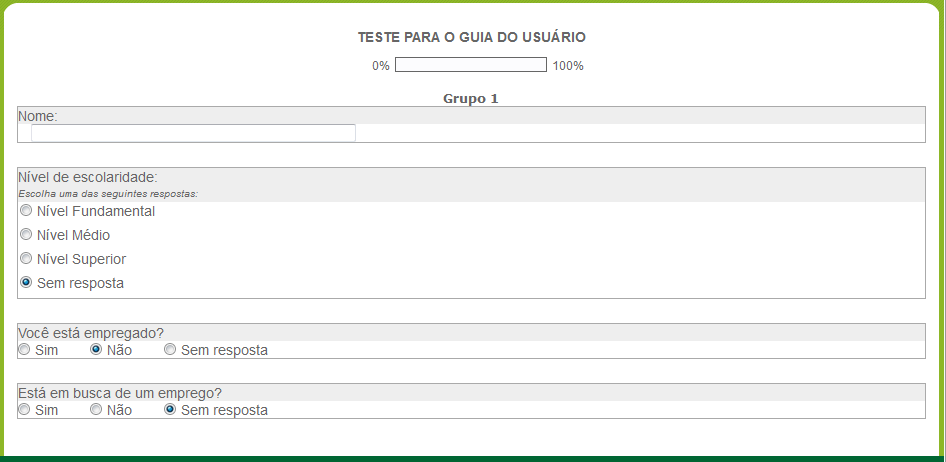Click the Escolha uma das seguintes respostas hint
The width and height of the screenshot is (946, 462).
108,193
